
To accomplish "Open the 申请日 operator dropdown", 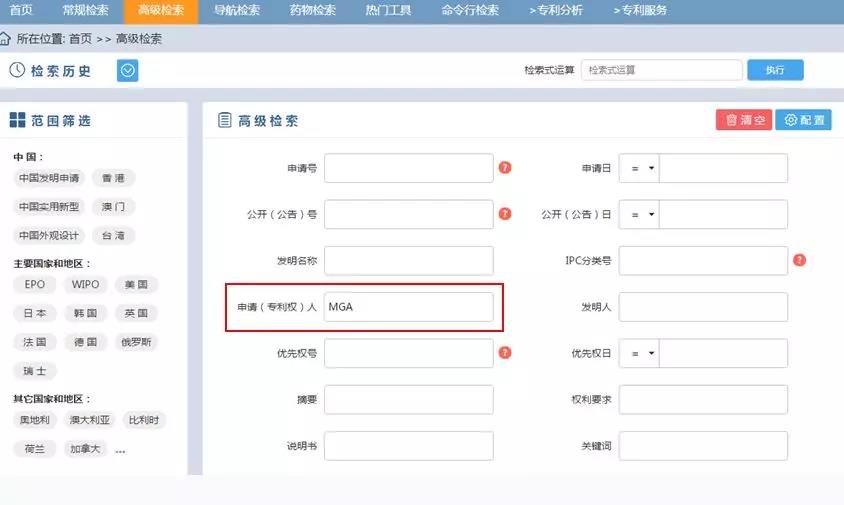I will pos(639,168).
